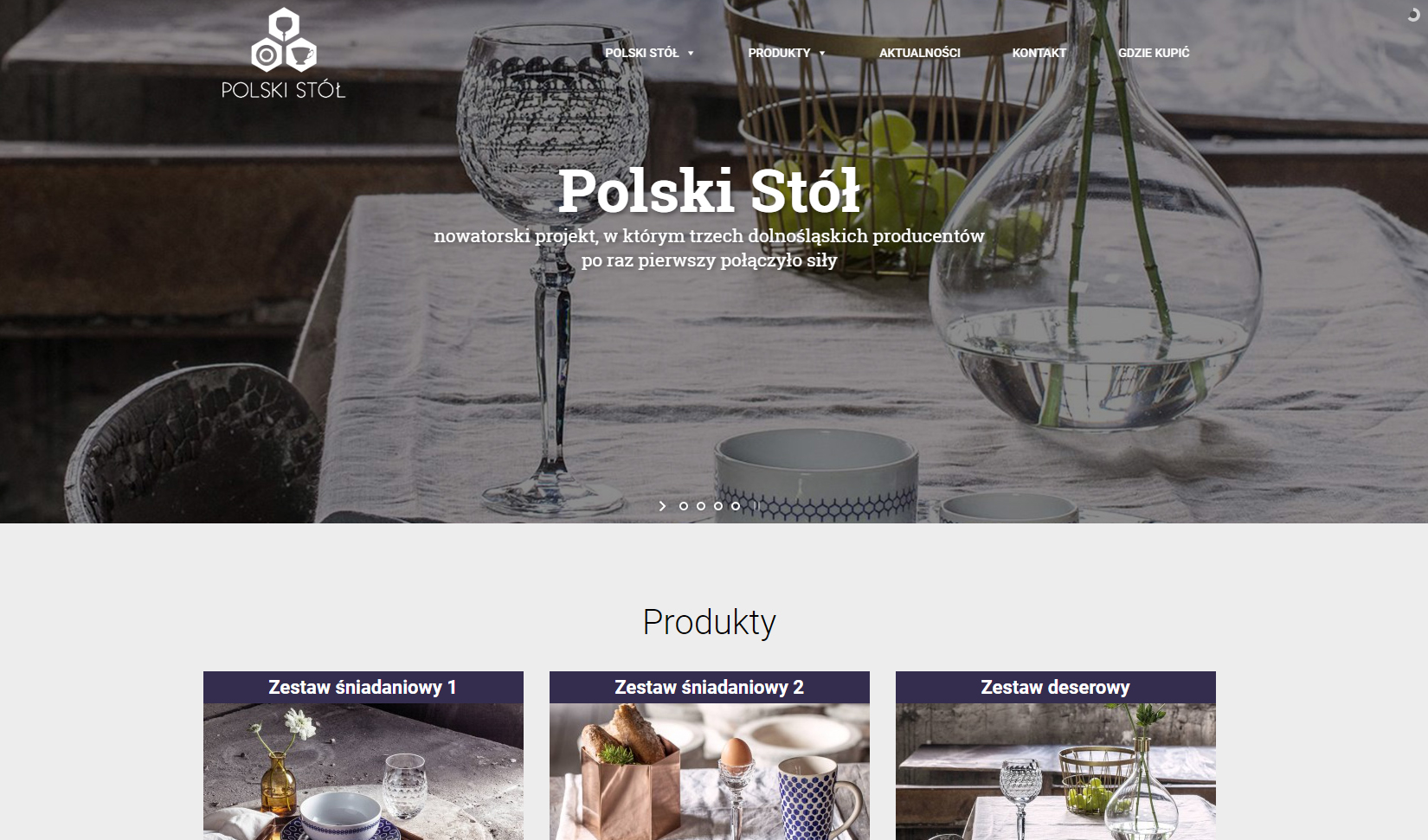Go to the Aktualności page
Viewport: 1428px width, 840px height.
920,53
